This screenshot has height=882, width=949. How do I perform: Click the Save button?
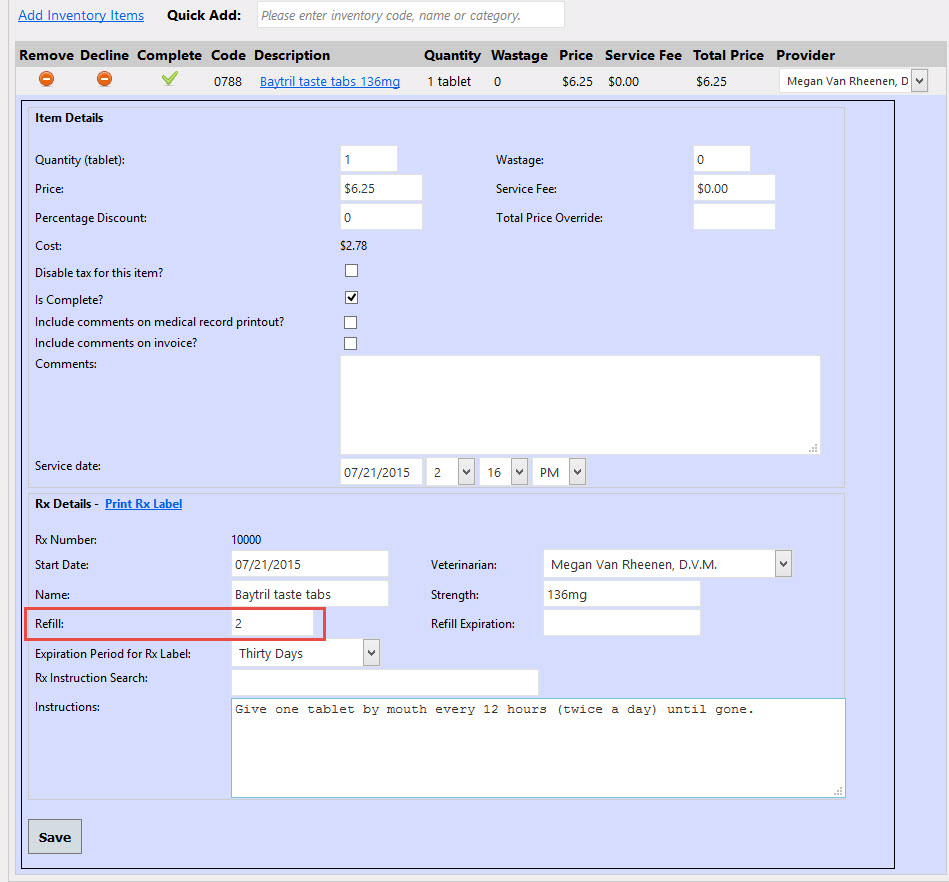55,837
